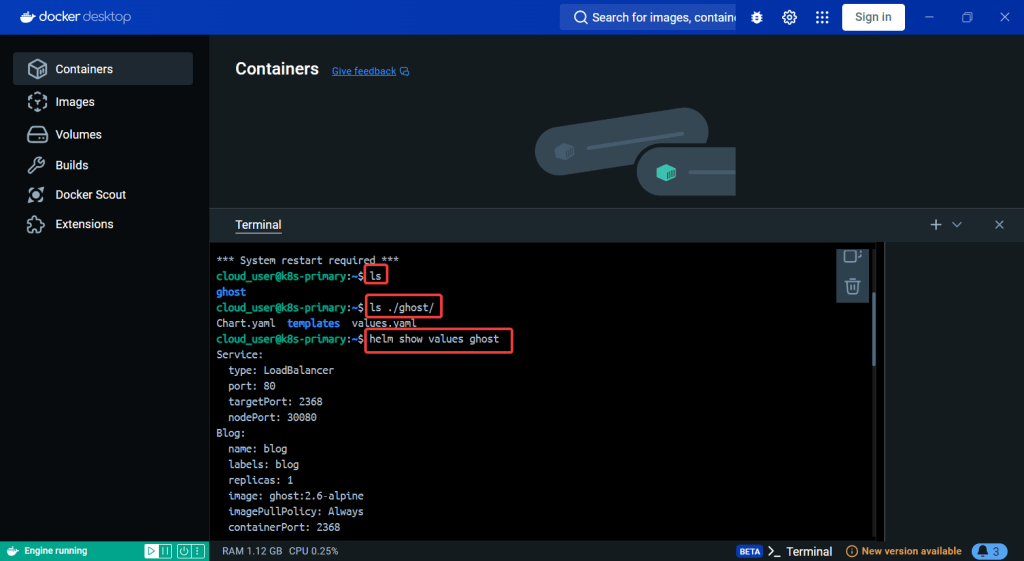The image size is (1024, 561).
Task: Open the apps grid menu icon
Action: (822, 17)
